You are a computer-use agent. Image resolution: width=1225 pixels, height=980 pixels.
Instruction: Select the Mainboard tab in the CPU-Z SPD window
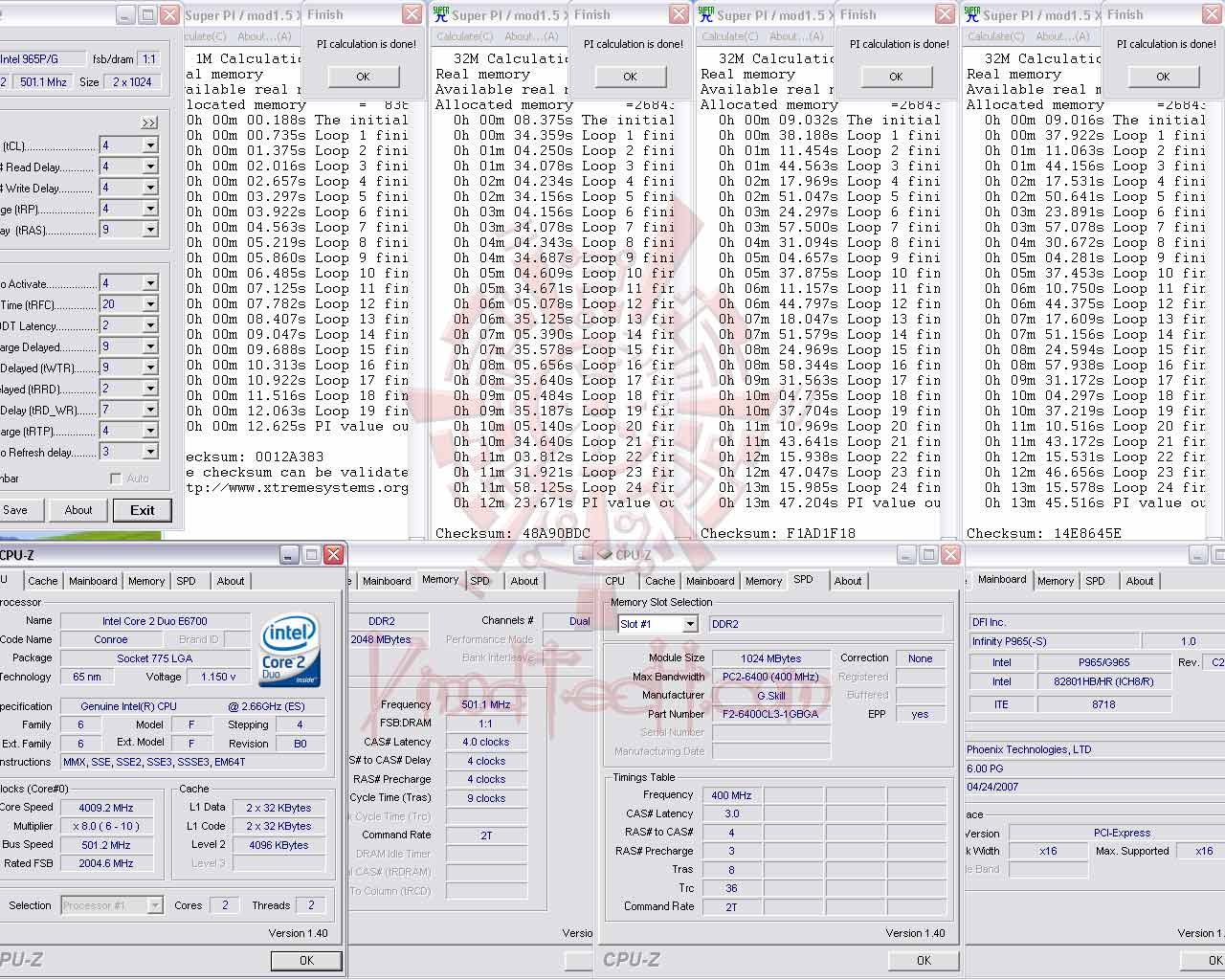click(x=710, y=581)
